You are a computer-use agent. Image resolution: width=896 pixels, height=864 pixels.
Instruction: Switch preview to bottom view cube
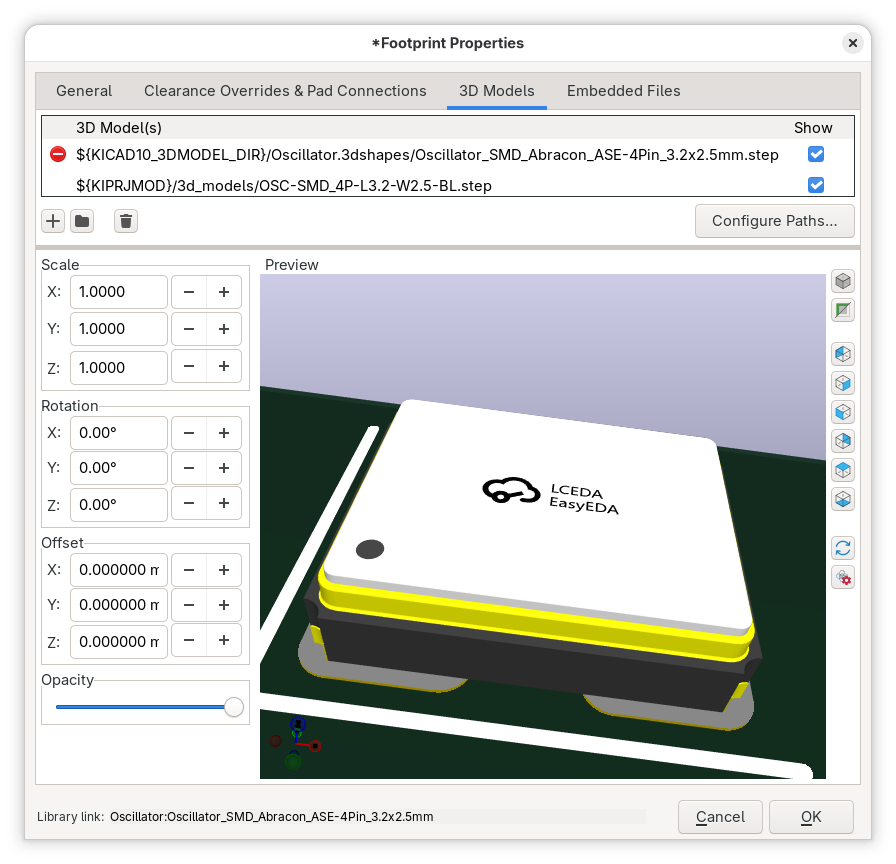click(x=843, y=499)
